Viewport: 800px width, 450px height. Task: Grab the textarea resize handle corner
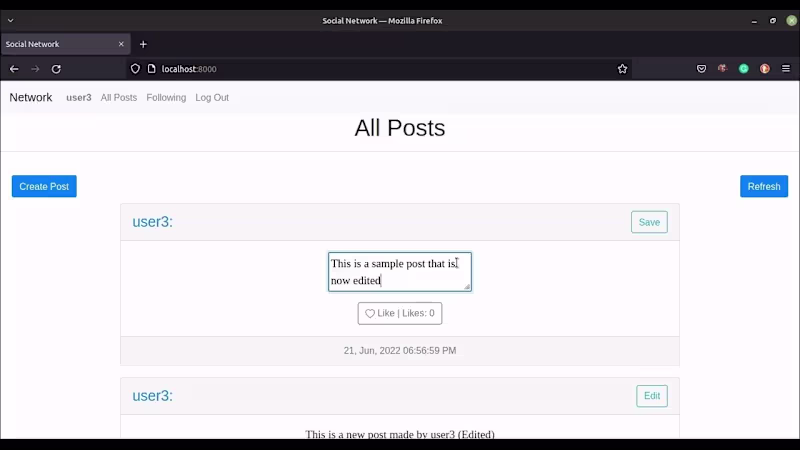467,287
